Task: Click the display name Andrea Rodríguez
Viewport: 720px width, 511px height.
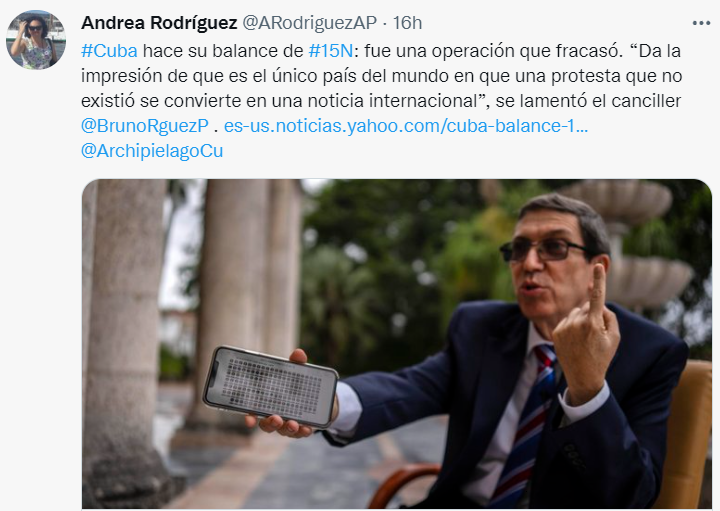Action: [x=159, y=23]
